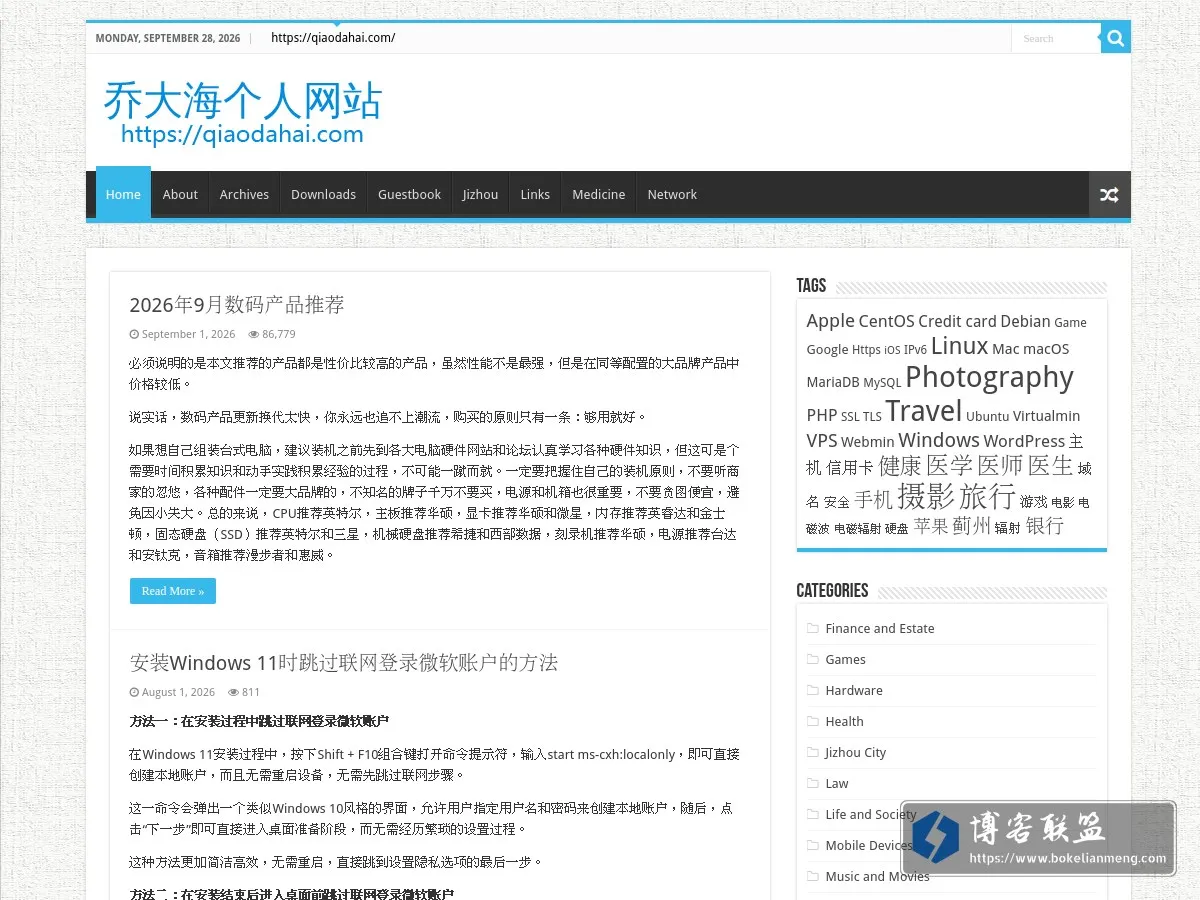The image size is (1200, 900).
Task: Click the https://qiaodahai.com/ text in top bar
Action: tap(333, 38)
